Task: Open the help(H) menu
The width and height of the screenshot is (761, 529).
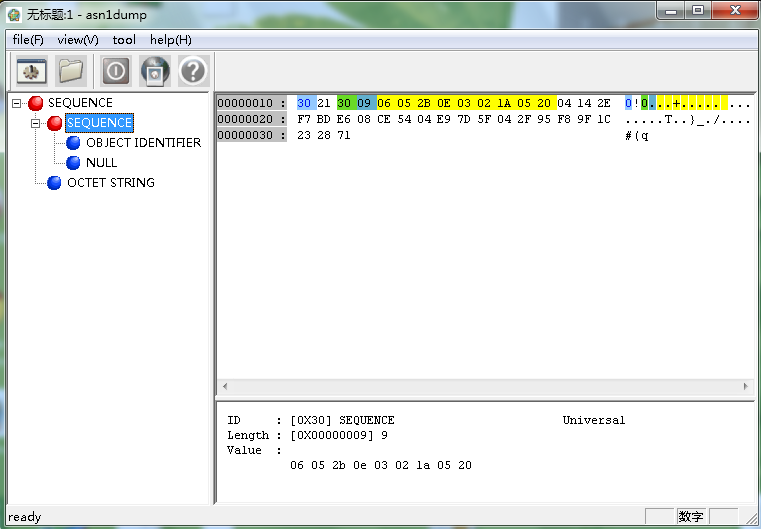Action: (x=171, y=40)
